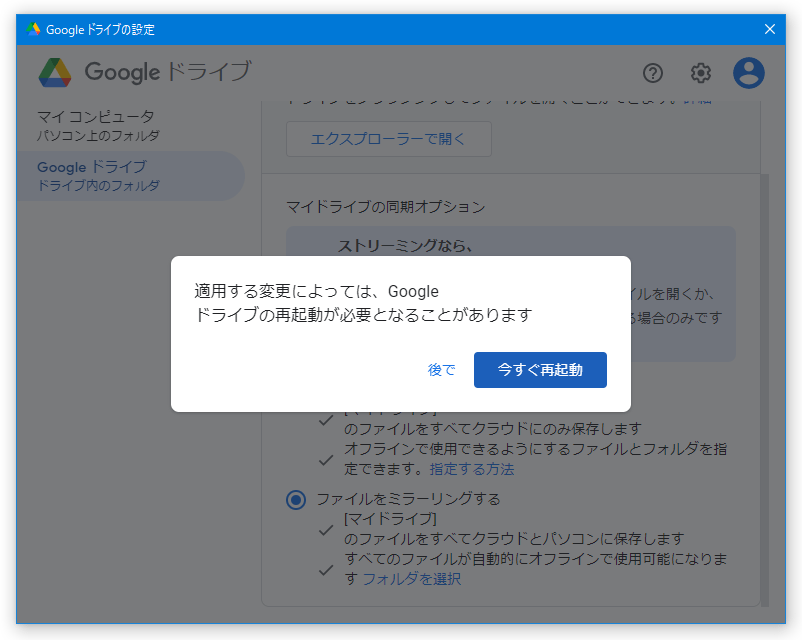Open settings via the gear icon
802x640 pixels.
pyautogui.click(x=700, y=73)
